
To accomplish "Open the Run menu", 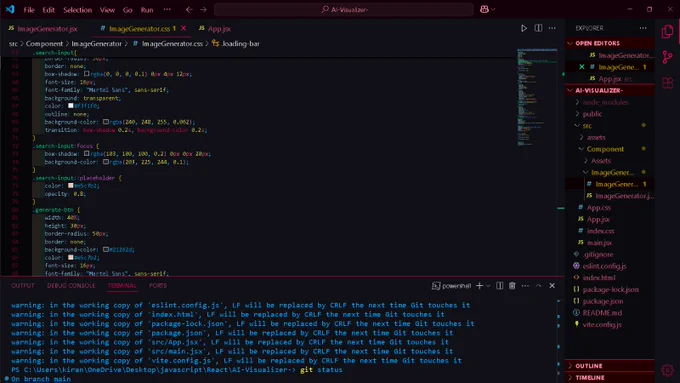I will [x=147, y=10].
